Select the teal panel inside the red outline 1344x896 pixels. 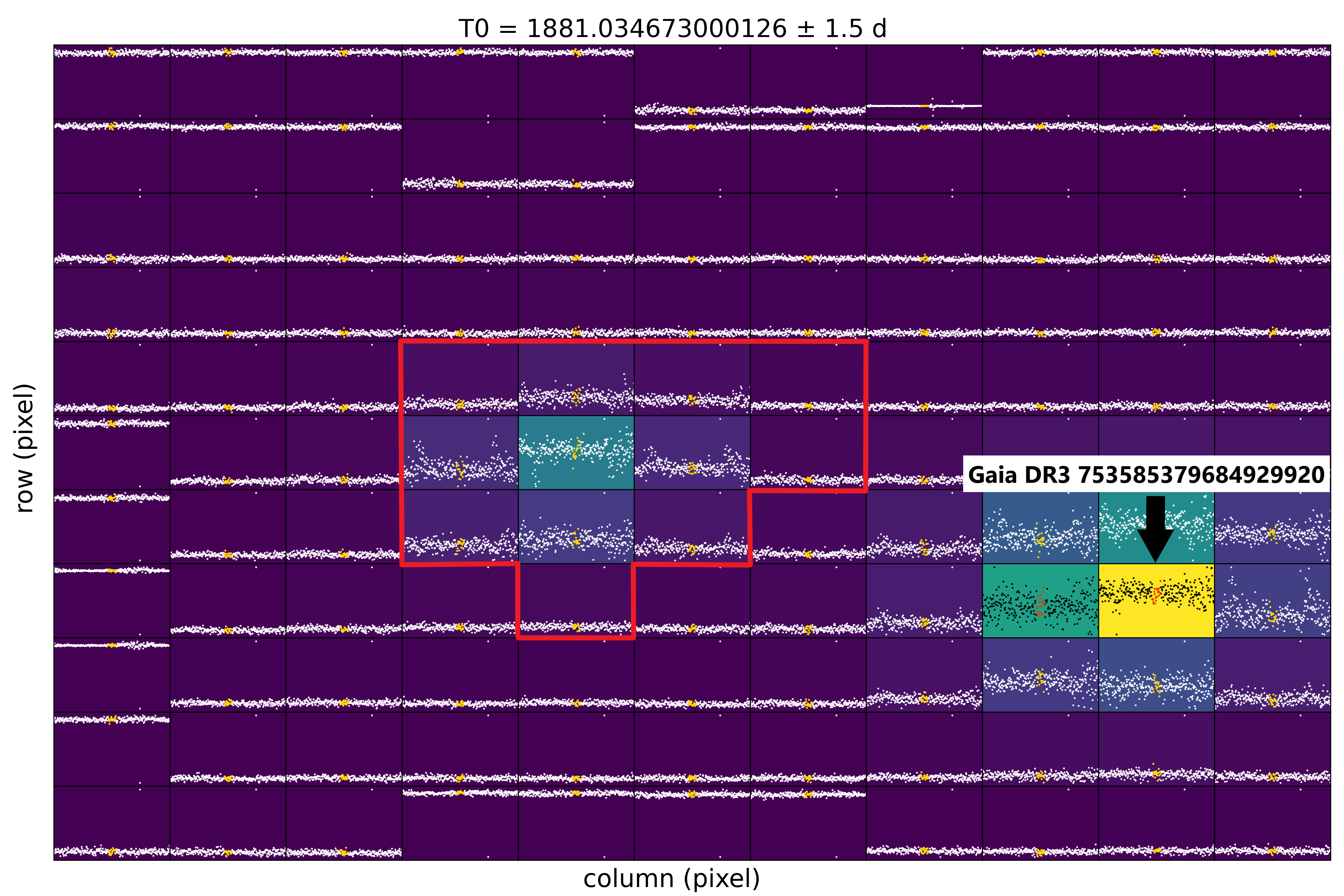tap(576, 452)
